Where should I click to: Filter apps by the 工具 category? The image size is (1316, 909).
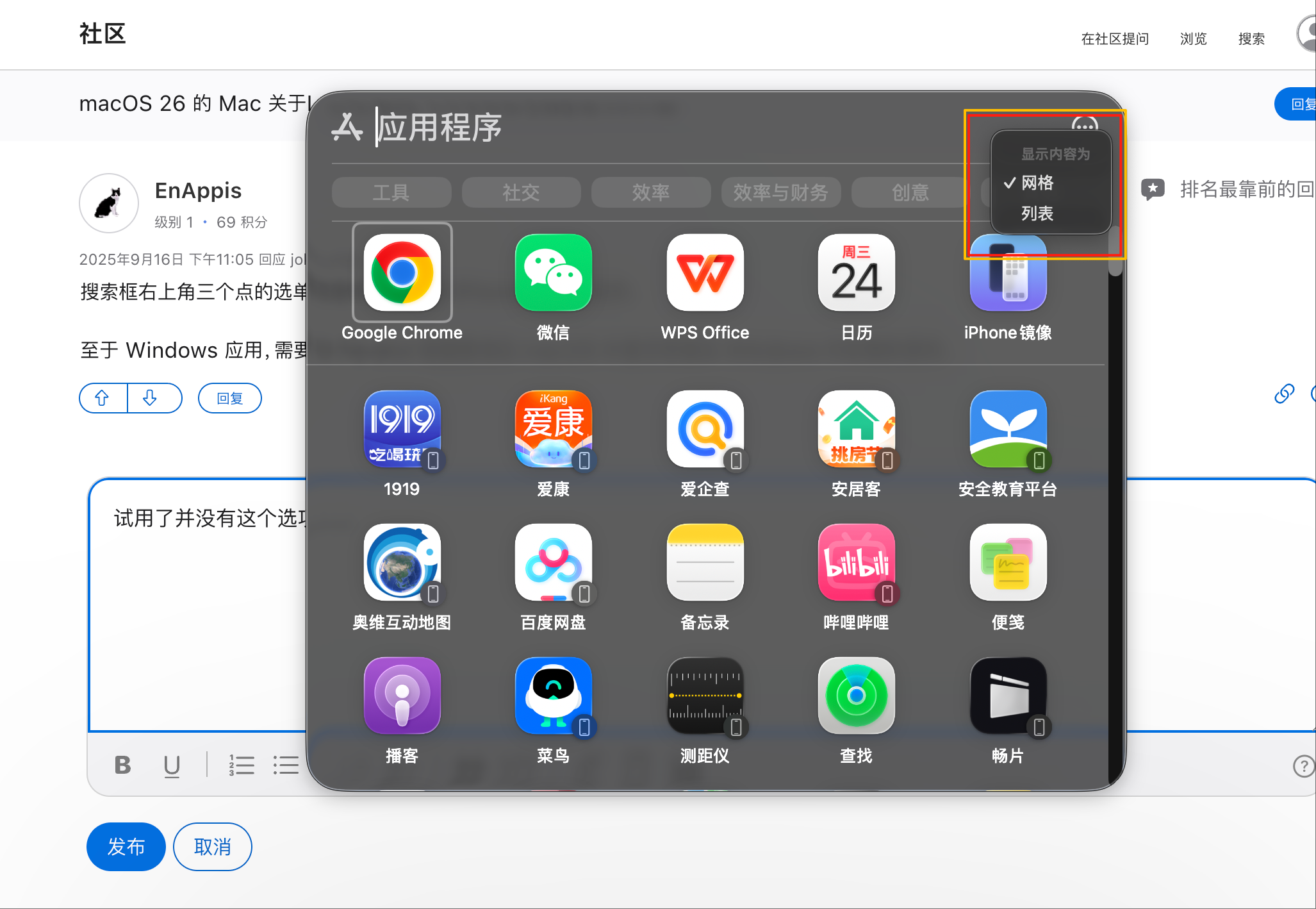391,192
